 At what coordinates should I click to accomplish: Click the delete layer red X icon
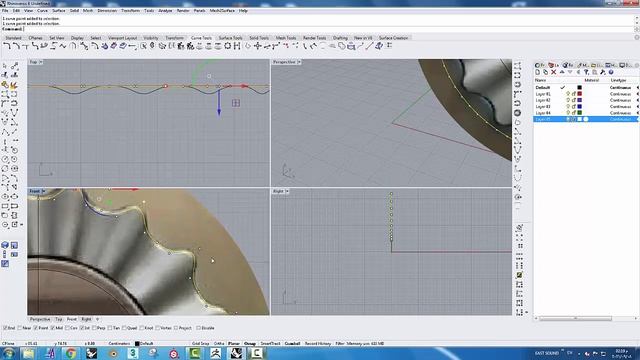(553, 72)
